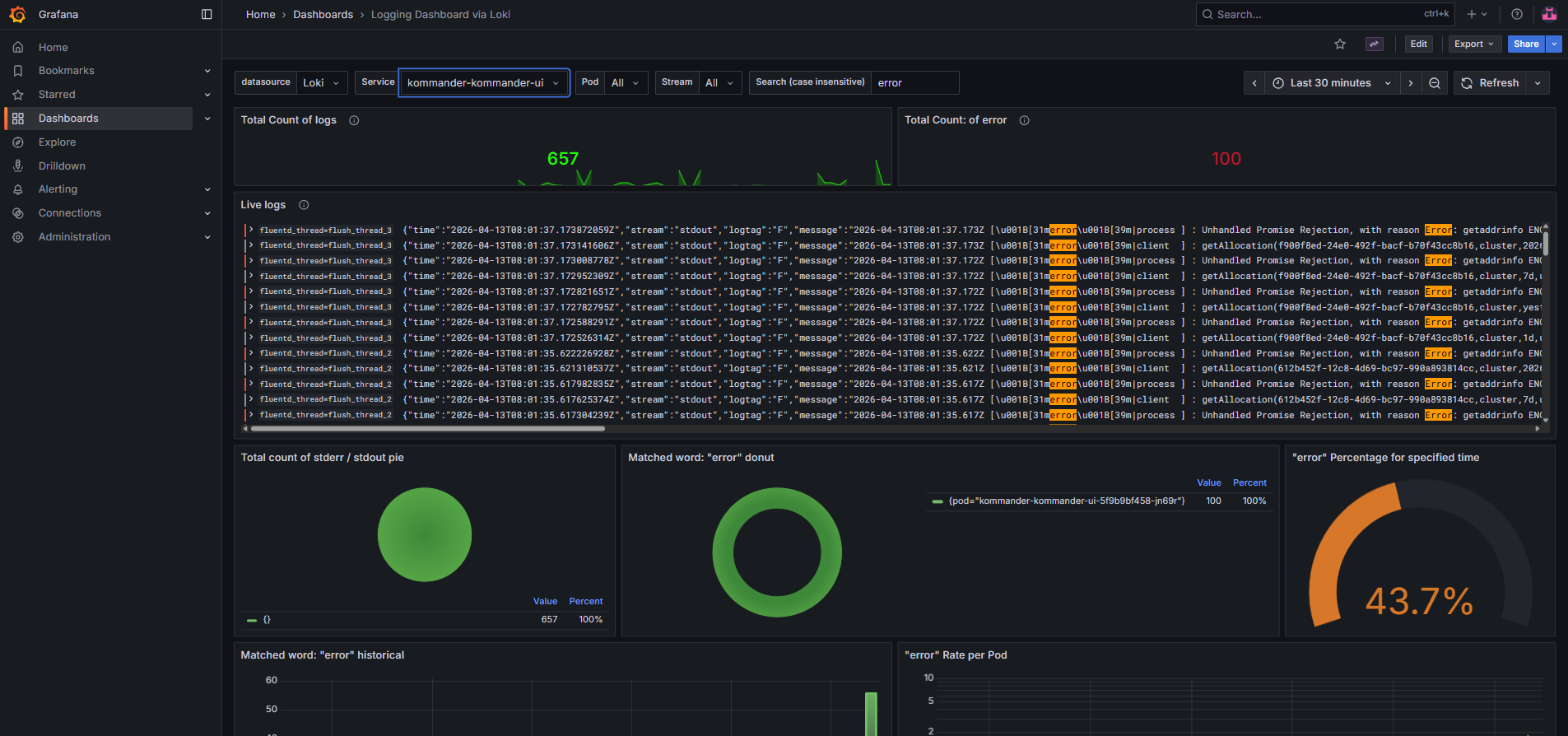The height and width of the screenshot is (736, 1568).
Task: Show info icon for Total Count of logs
Action: [354, 120]
